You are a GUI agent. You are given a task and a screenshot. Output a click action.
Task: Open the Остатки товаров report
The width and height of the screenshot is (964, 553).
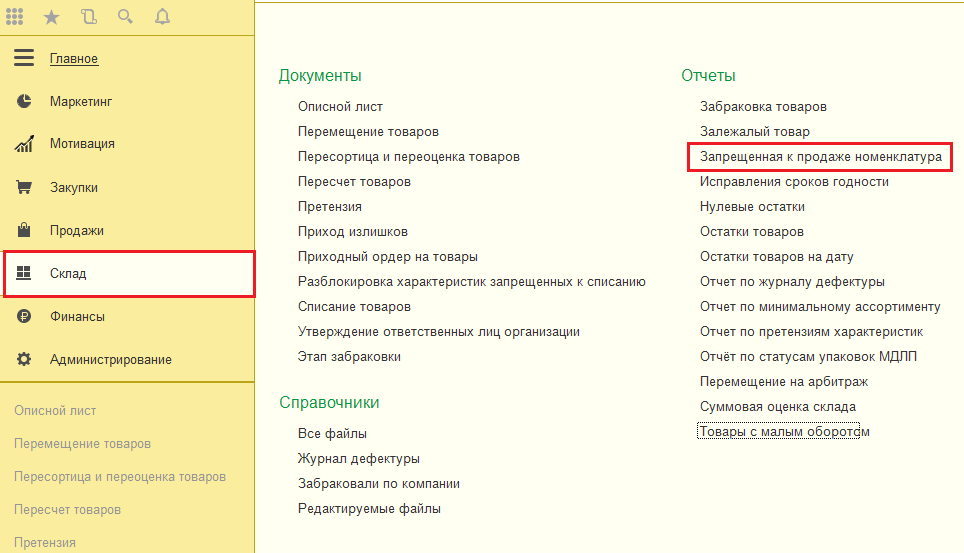click(x=751, y=232)
